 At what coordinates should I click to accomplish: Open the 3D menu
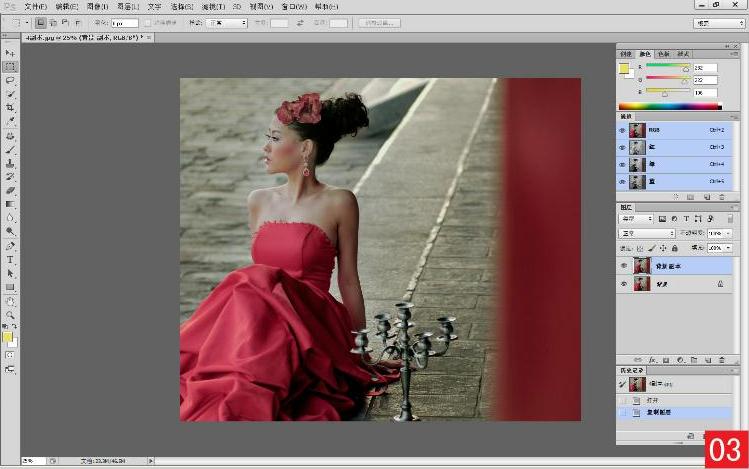click(x=236, y=7)
